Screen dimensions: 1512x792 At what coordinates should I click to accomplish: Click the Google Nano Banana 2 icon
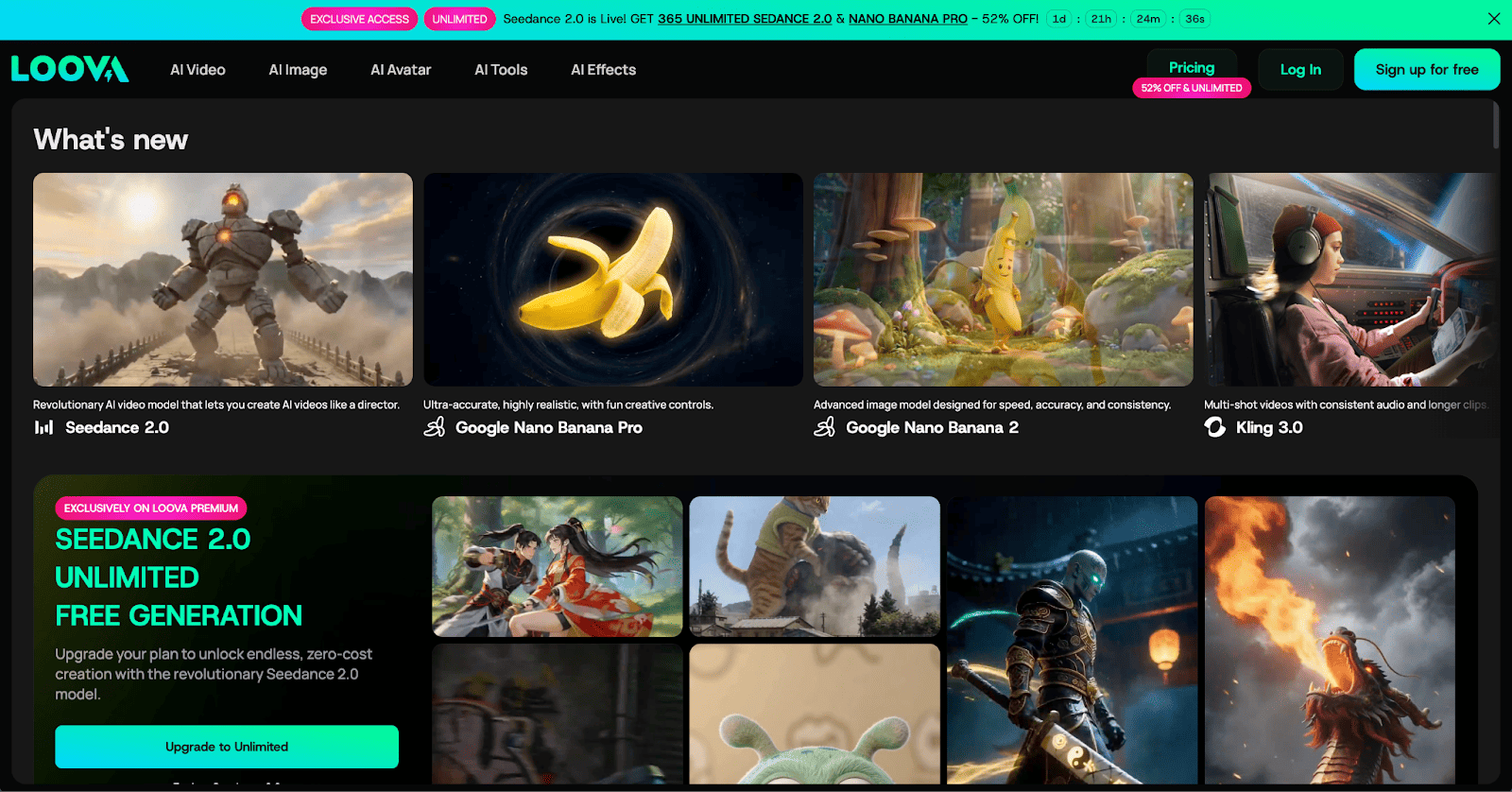point(824,427)
